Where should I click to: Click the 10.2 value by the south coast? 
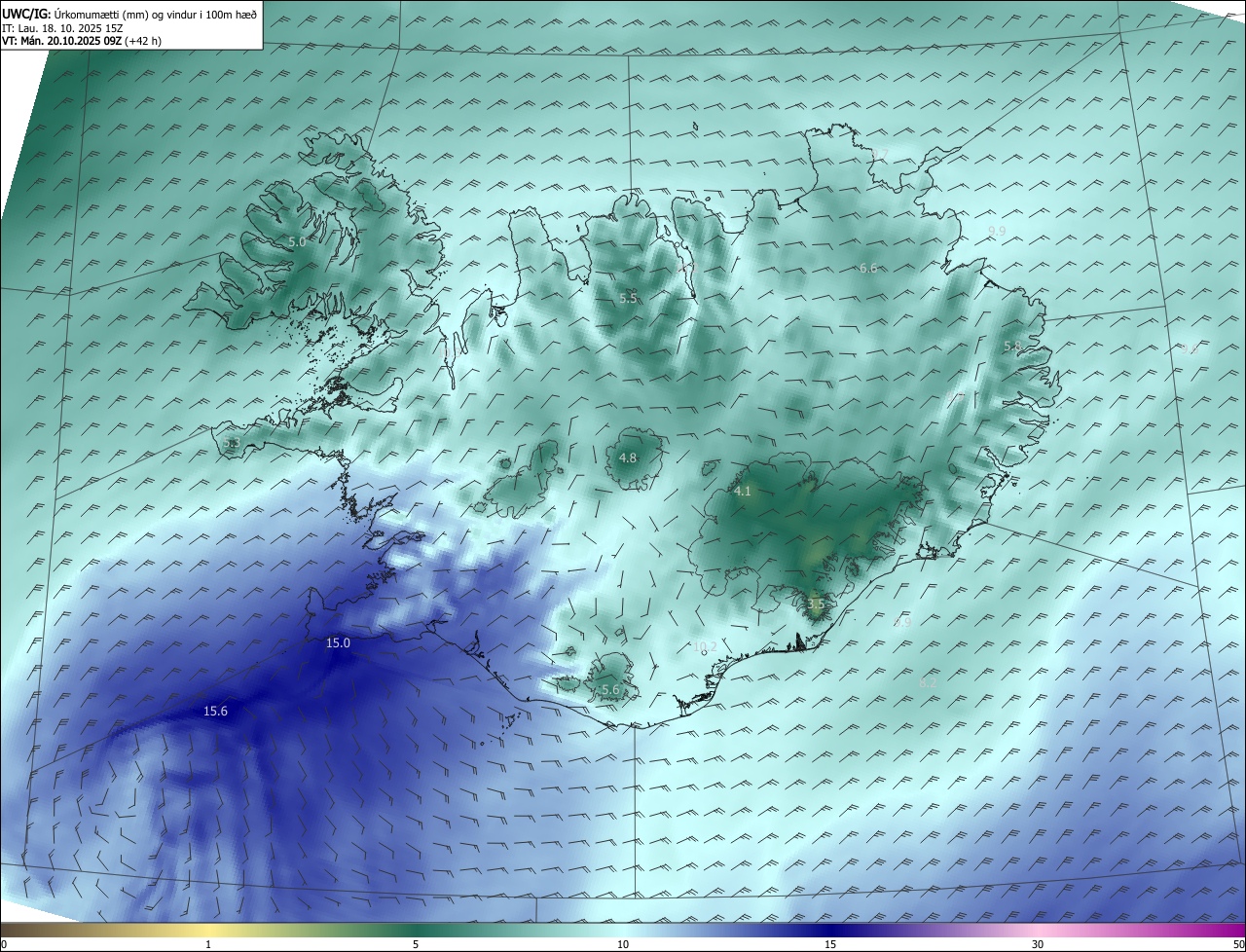(x=705, y=647)
